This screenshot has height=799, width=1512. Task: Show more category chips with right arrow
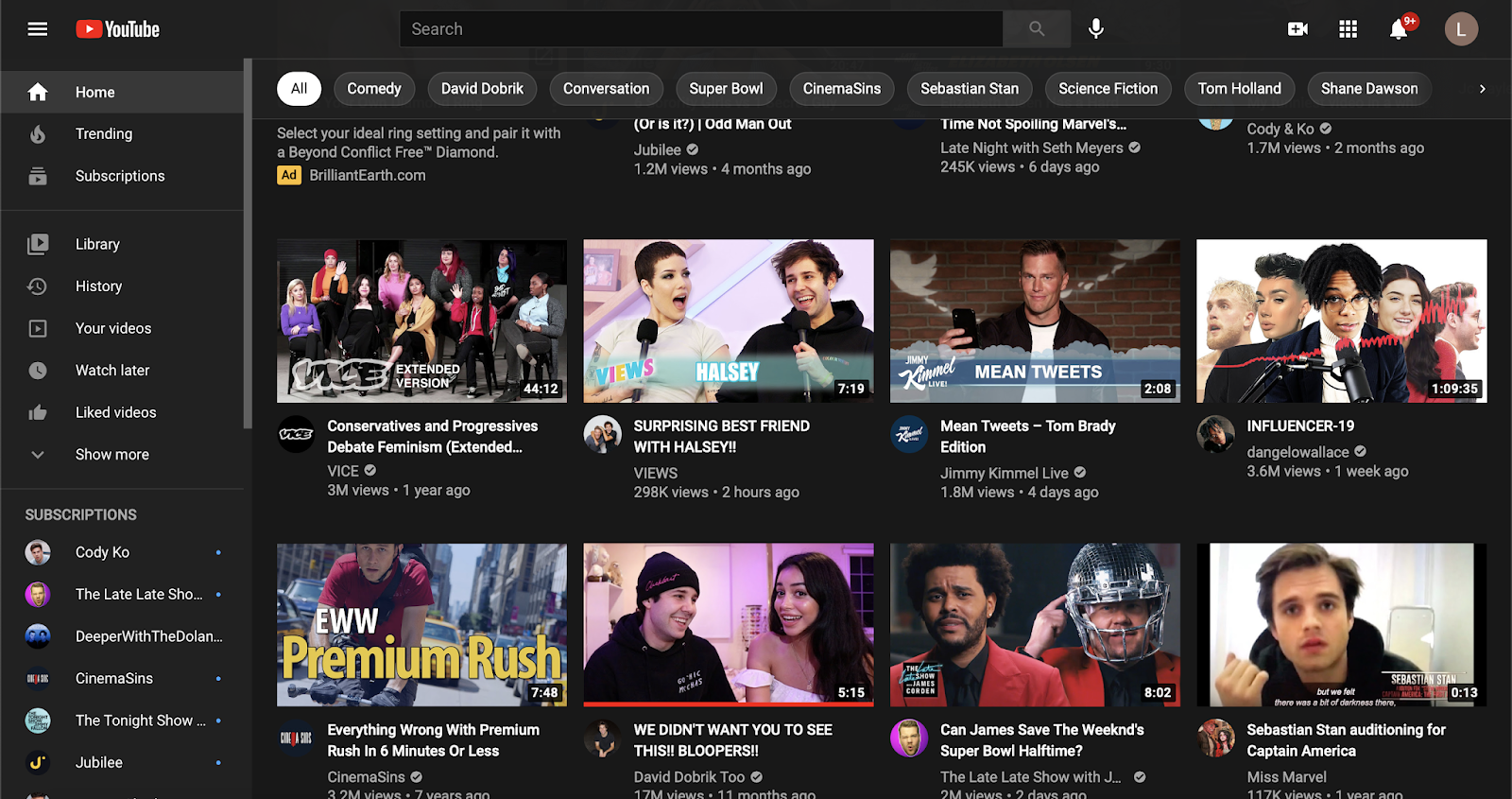tap(1482, 89)
